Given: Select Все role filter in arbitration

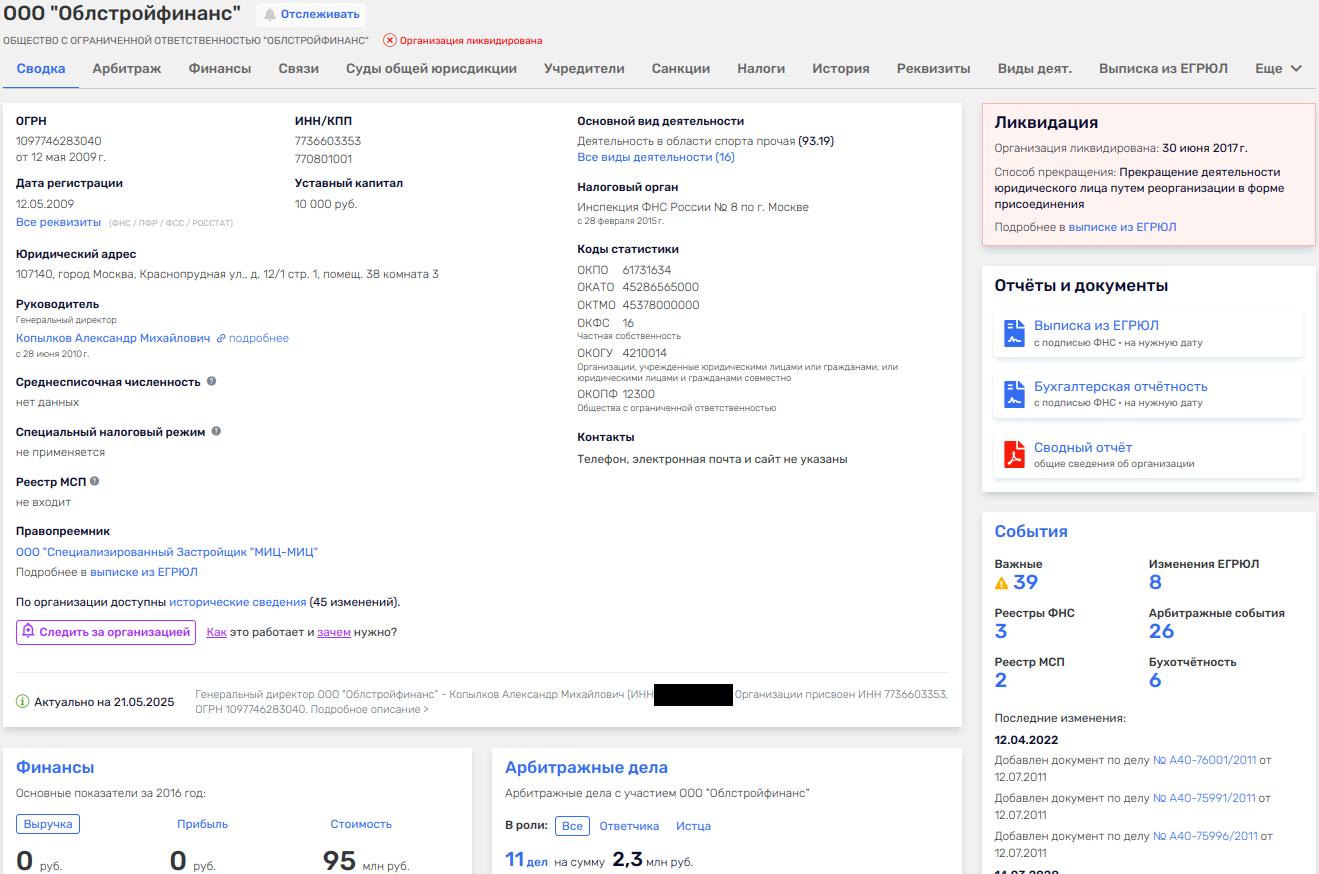Looking at the screenshot, I should click(572, 826).
